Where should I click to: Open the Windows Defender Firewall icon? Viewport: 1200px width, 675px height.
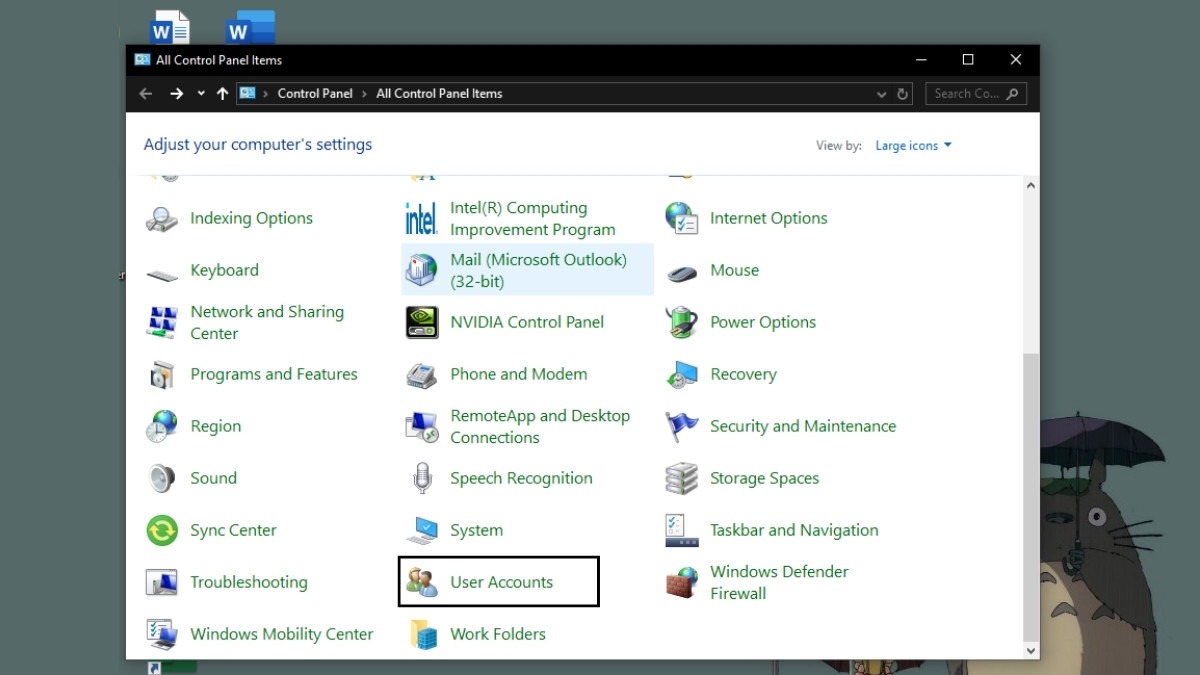click(x=682, y=583)
